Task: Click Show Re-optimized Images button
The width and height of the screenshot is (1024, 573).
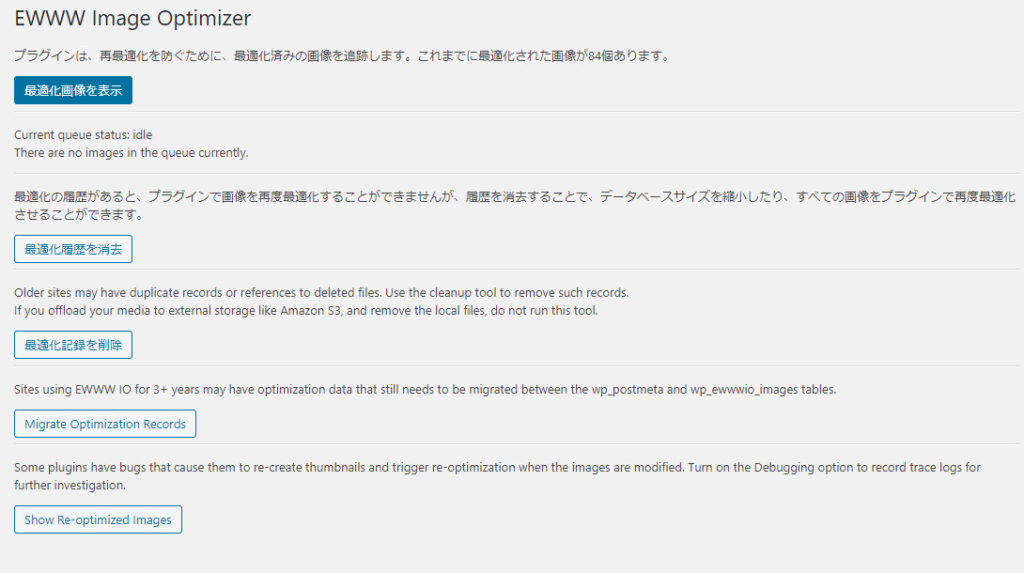Action: pyautogui.click(x=98, y=520)
